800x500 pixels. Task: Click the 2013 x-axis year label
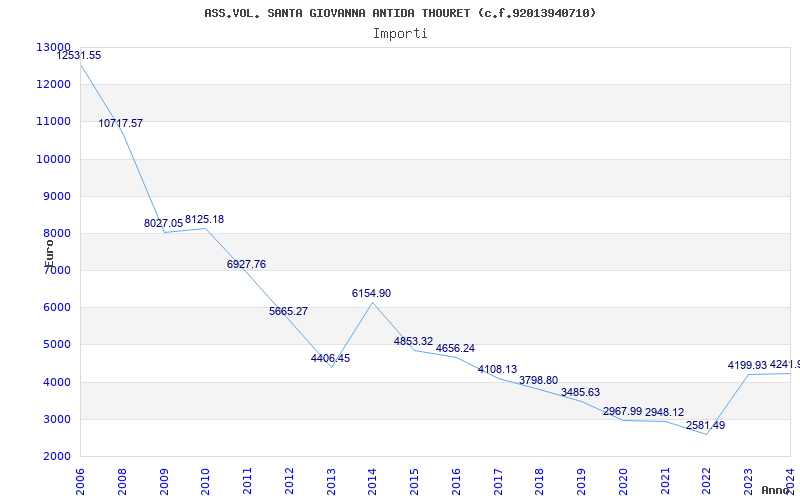pyautogui.click(x=331, y=482)
